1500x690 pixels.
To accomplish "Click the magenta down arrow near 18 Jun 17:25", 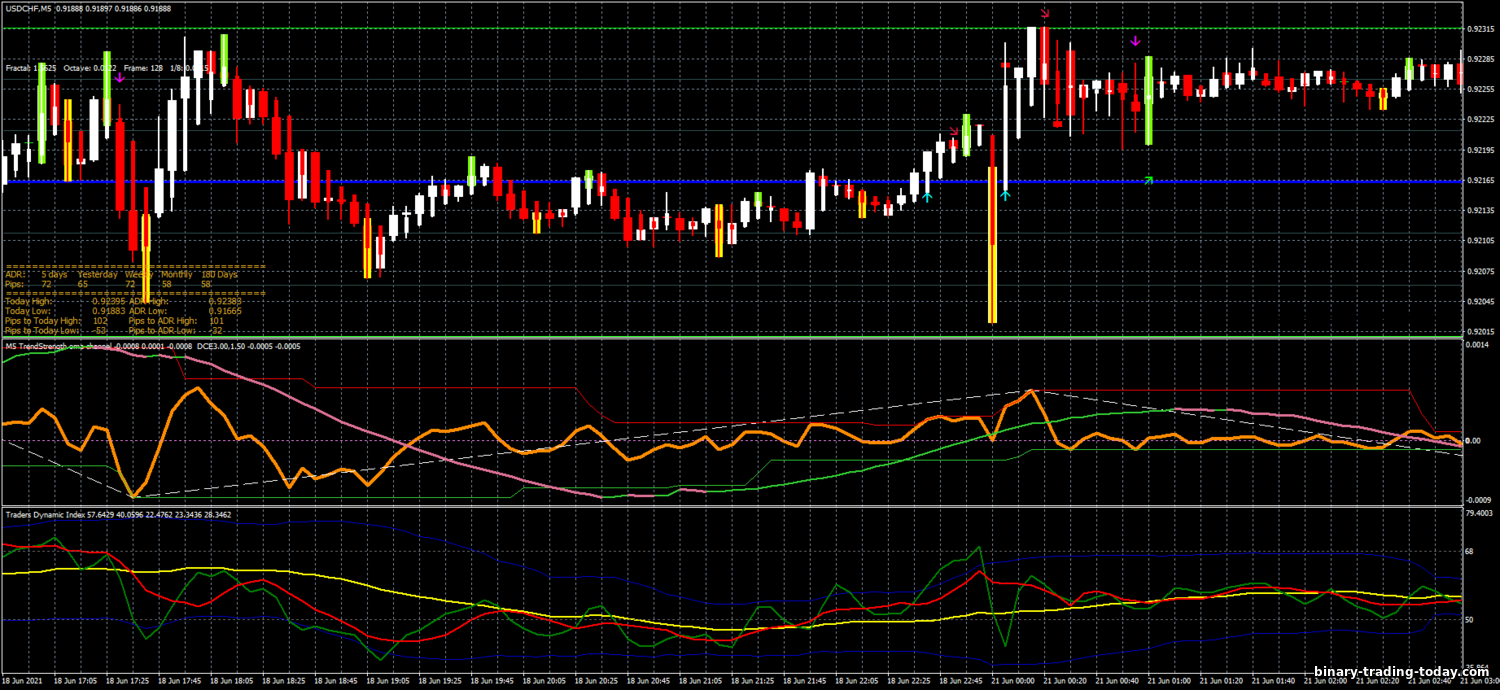I will 118,77.
